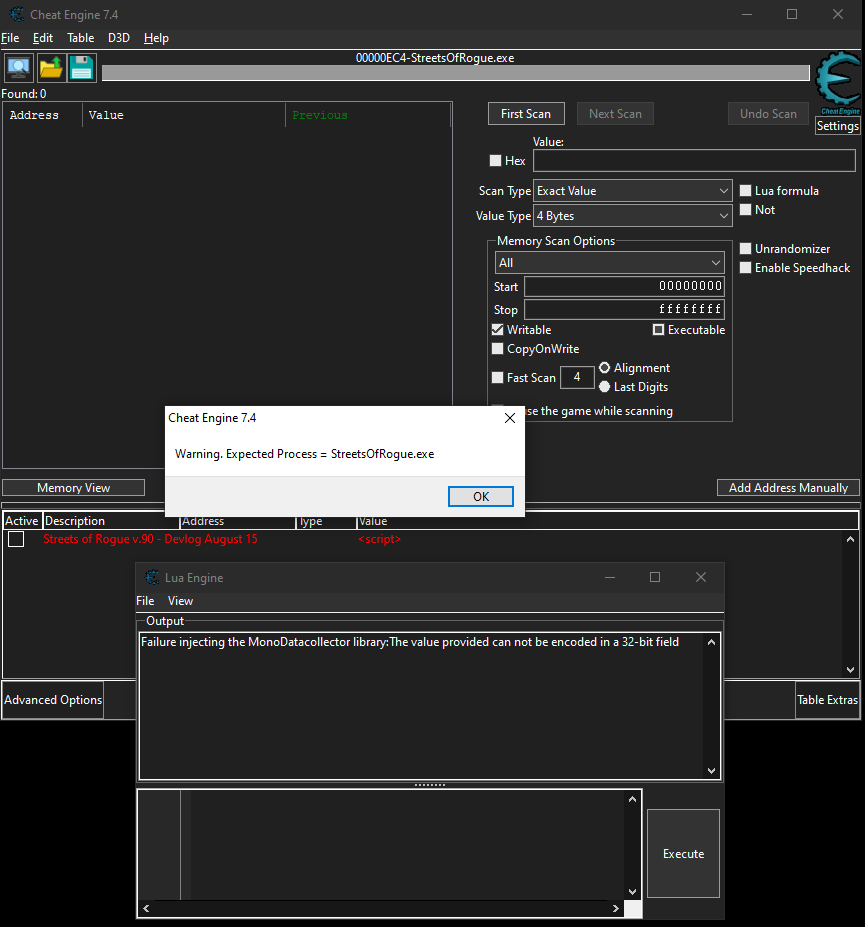The image size is (865, 927).
Task: Click Lua Engine window title icon
Action: pos(152,577)
